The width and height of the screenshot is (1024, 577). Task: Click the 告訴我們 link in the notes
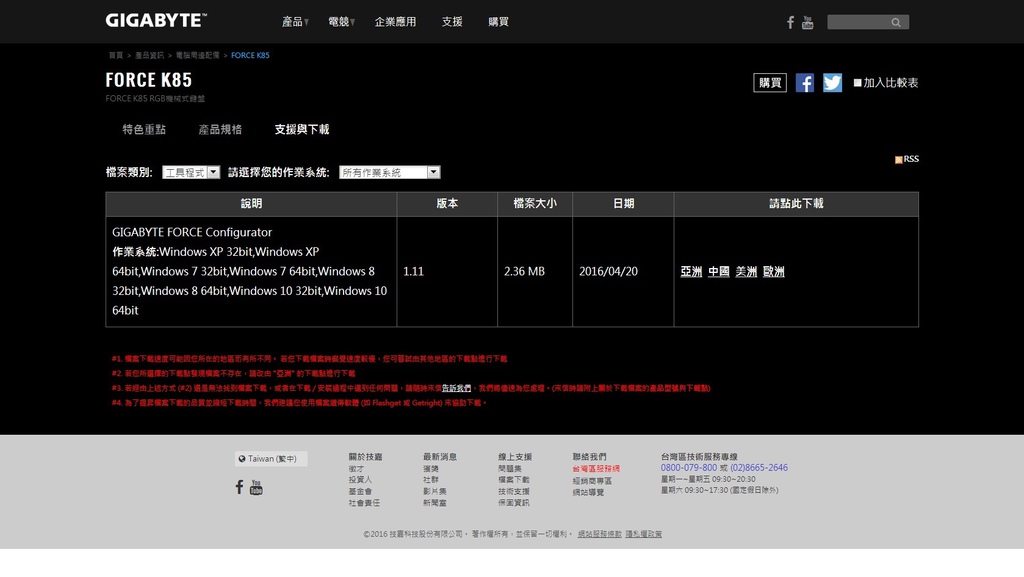456,388
